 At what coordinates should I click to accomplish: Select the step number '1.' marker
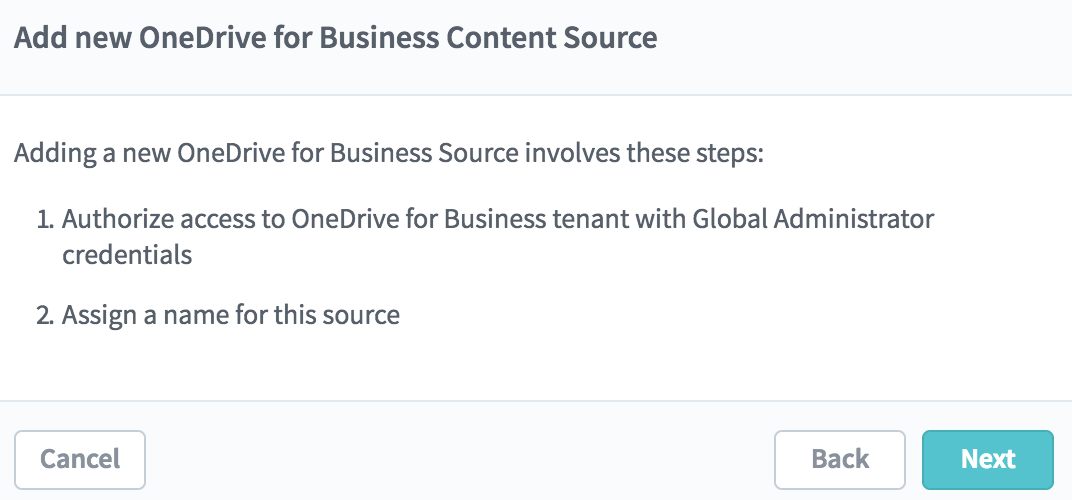tap(46, 219)
